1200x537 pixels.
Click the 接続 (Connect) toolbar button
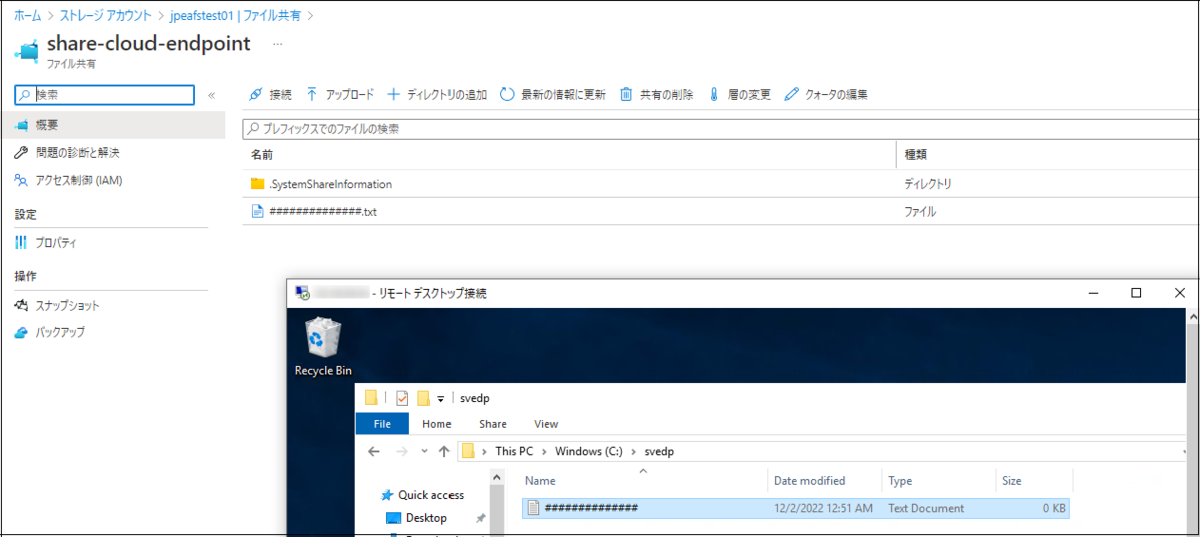click(270, 94)
